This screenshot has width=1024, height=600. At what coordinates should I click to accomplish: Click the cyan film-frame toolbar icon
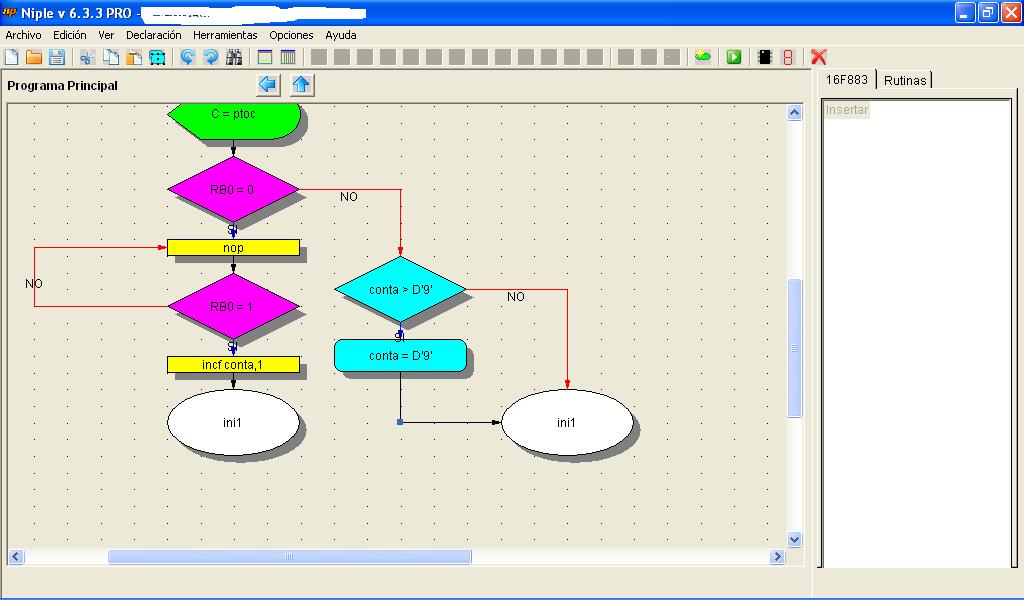tap(157, 57)
